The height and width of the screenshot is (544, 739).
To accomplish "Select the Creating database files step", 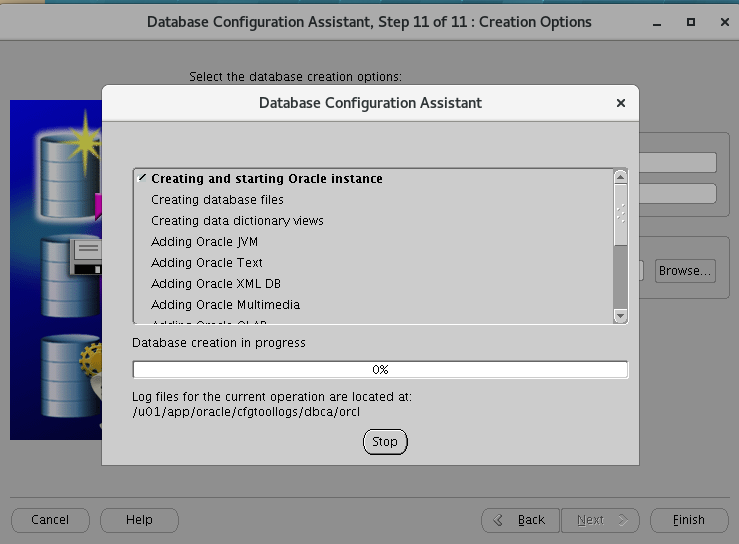I will tap(217, 200).
